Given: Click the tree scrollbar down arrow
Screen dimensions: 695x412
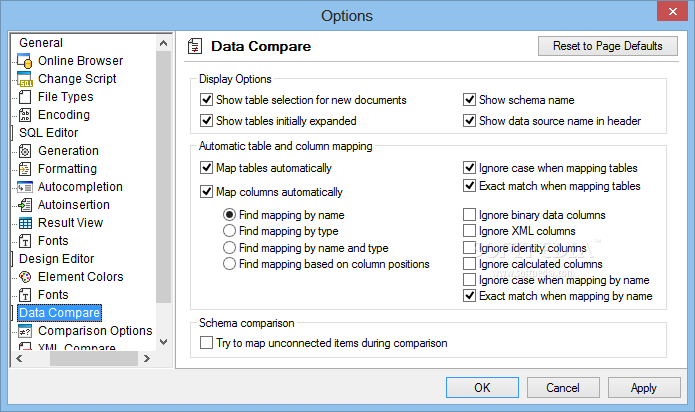Looking at the screenshot, I should (x=164, y=342).
